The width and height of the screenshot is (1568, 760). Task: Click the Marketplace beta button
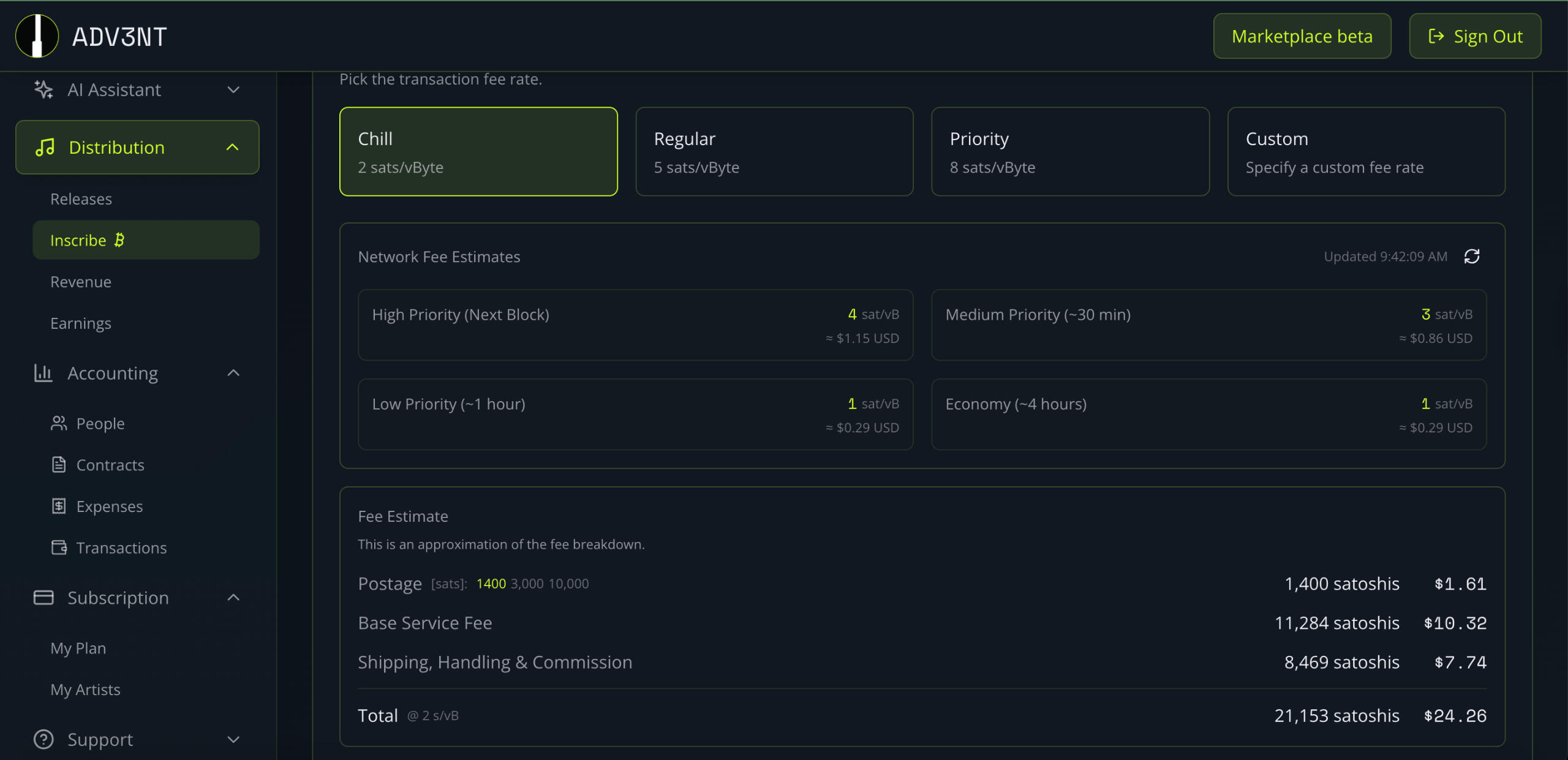click(x=1302, y=36)
